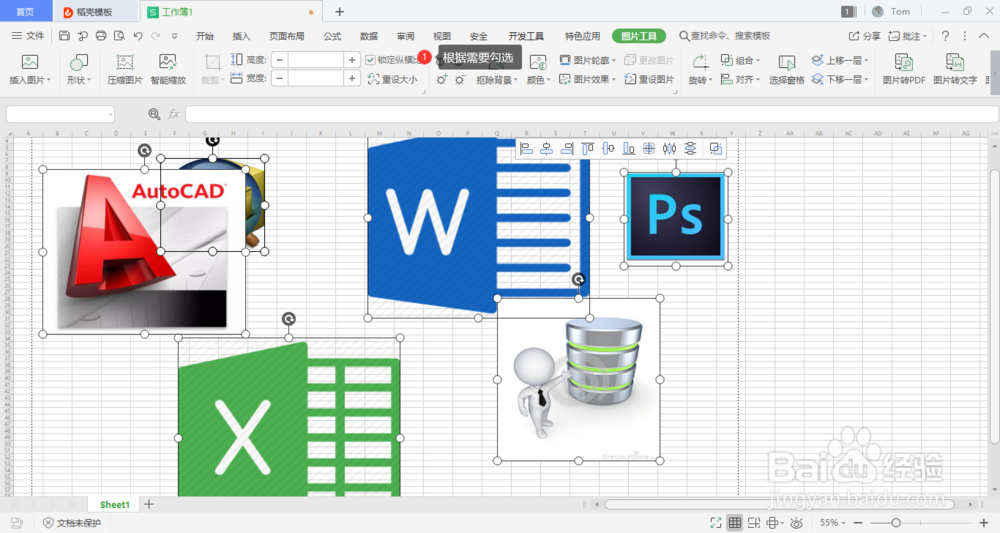Open the Shapes (形状) tool

(79, 69)
